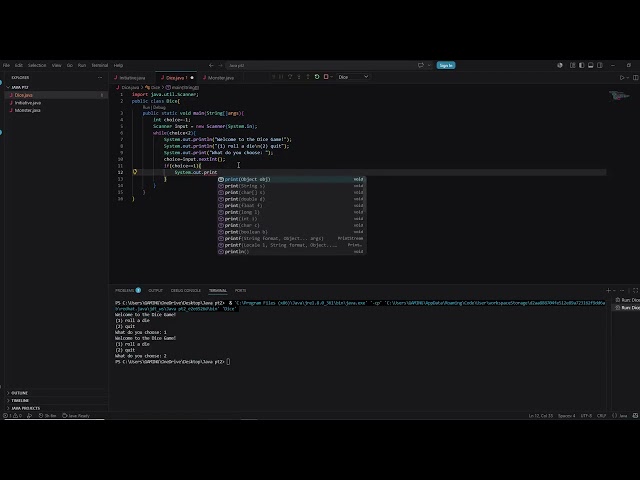
Task: Toggle the secondary side bar layout icon
Action: [x=600, y=65]
